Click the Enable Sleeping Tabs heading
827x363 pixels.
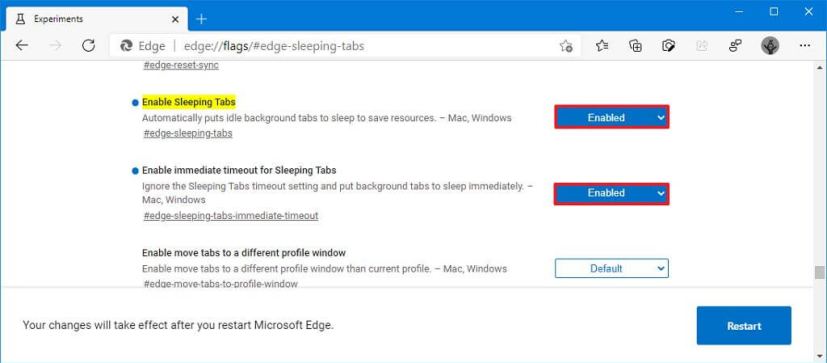coord(189,102)
